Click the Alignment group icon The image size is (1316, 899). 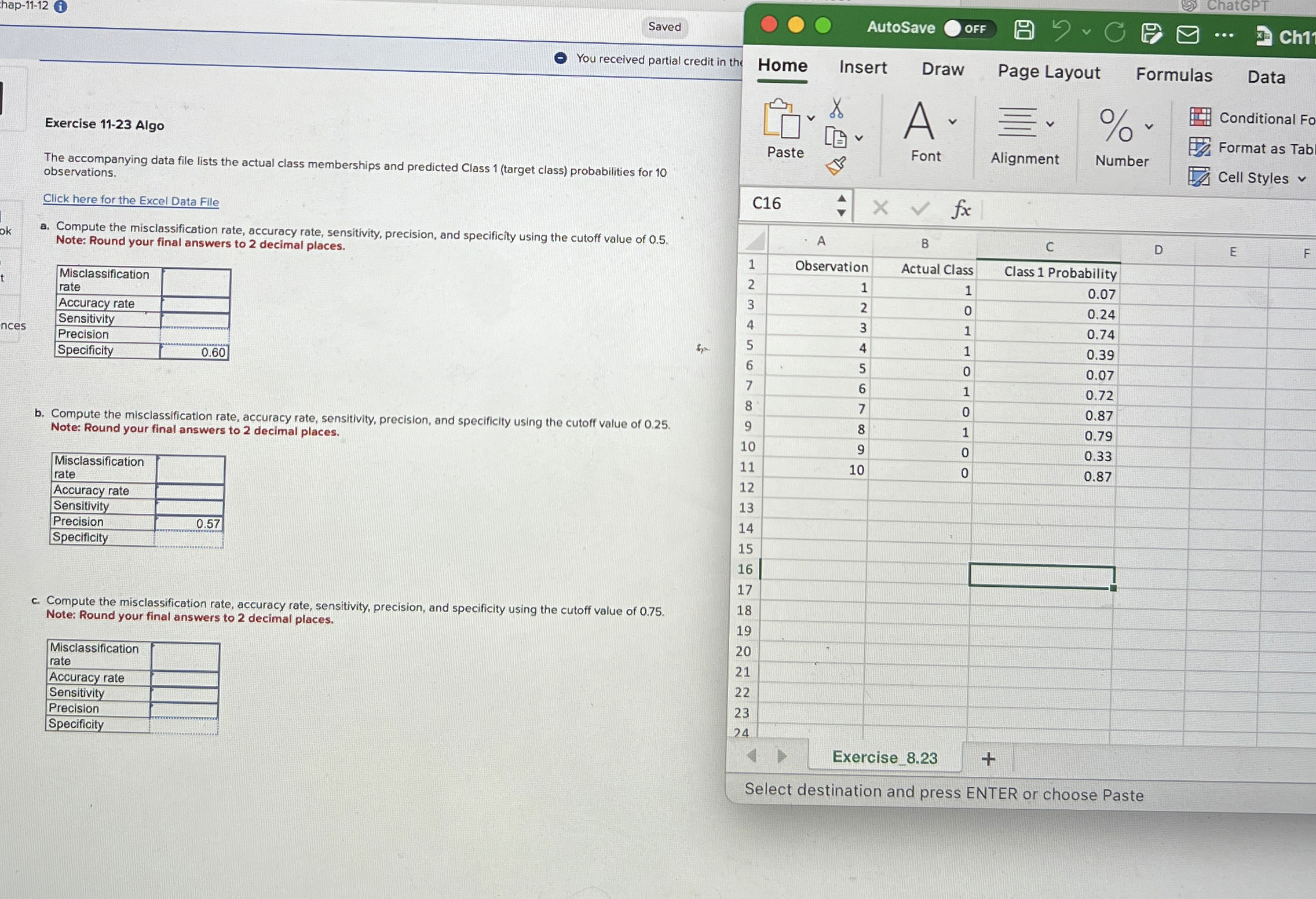pos(1017,122)
